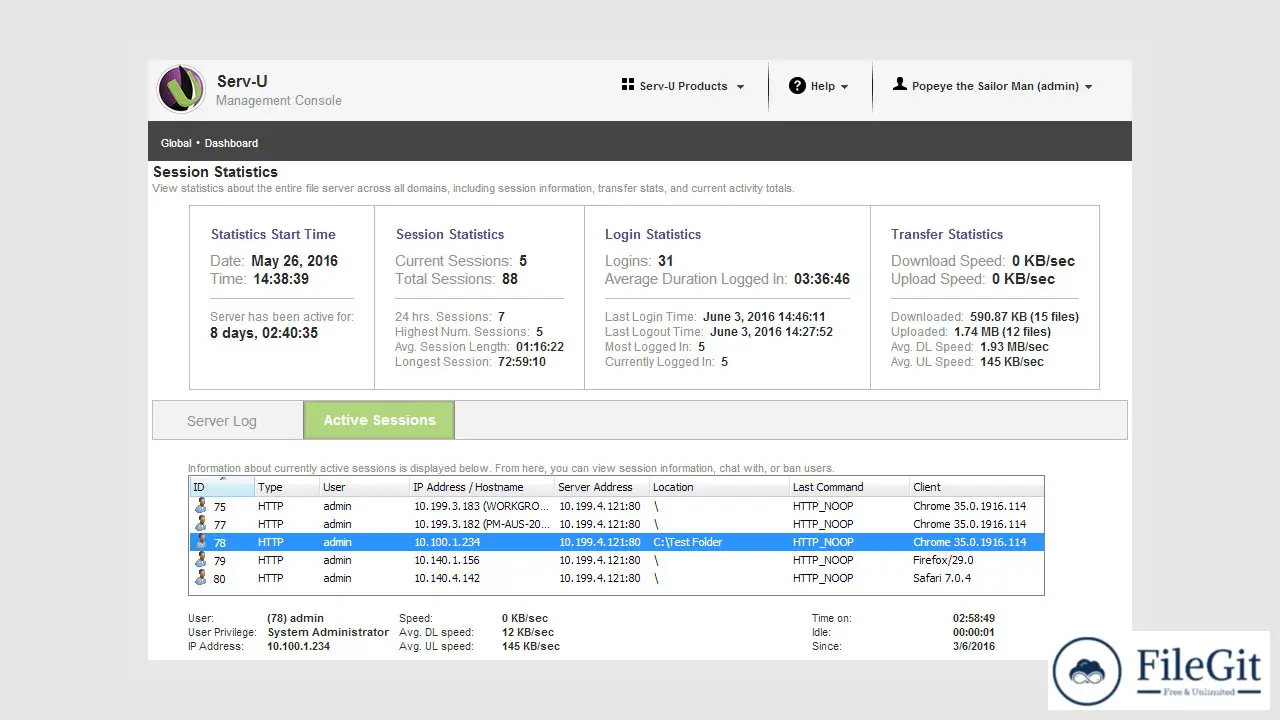
Task: Click user icon for session 75
Action: [201, 506]
